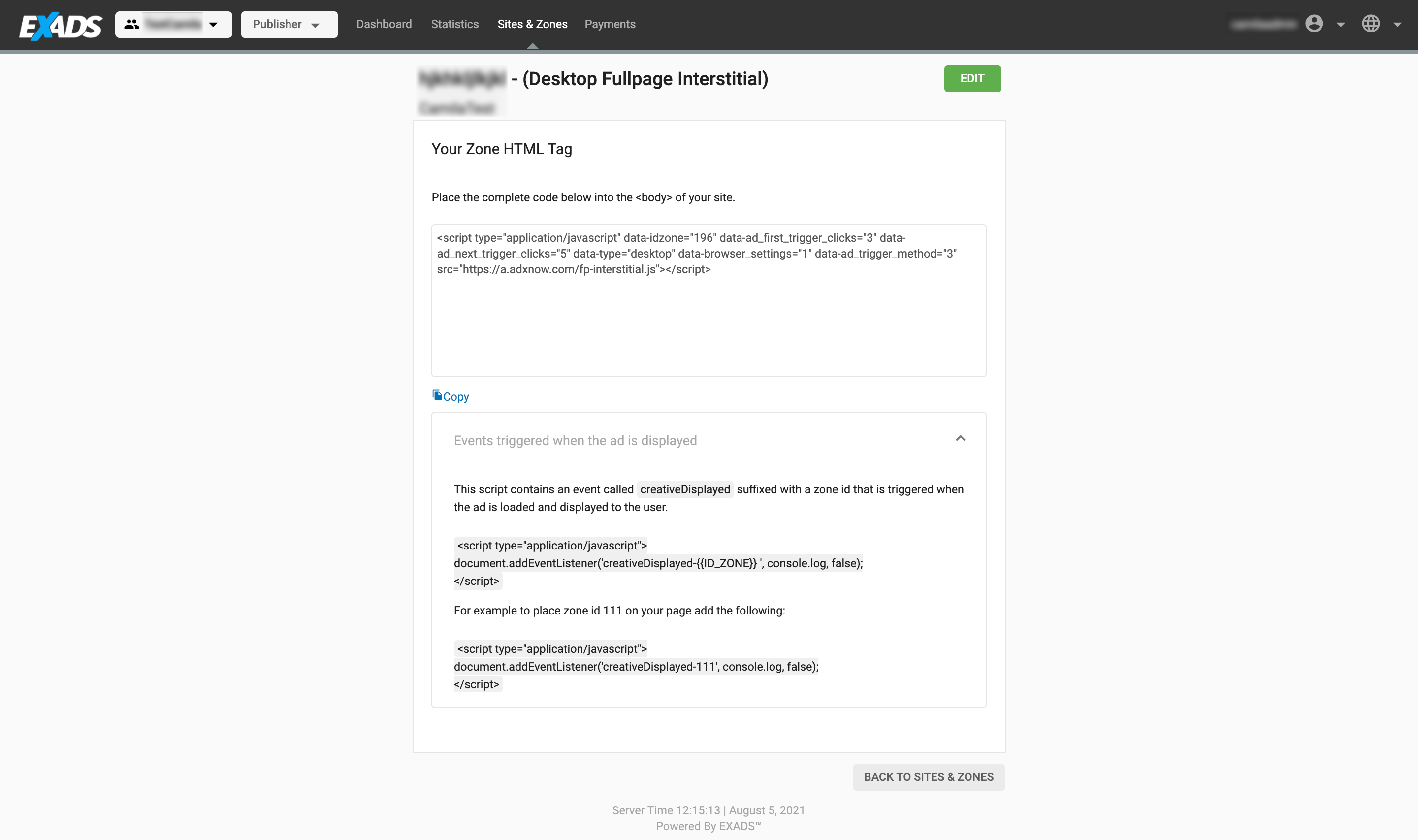Click the globe language icon
The image size is (1418, 840).
[x=1370, y=24]
